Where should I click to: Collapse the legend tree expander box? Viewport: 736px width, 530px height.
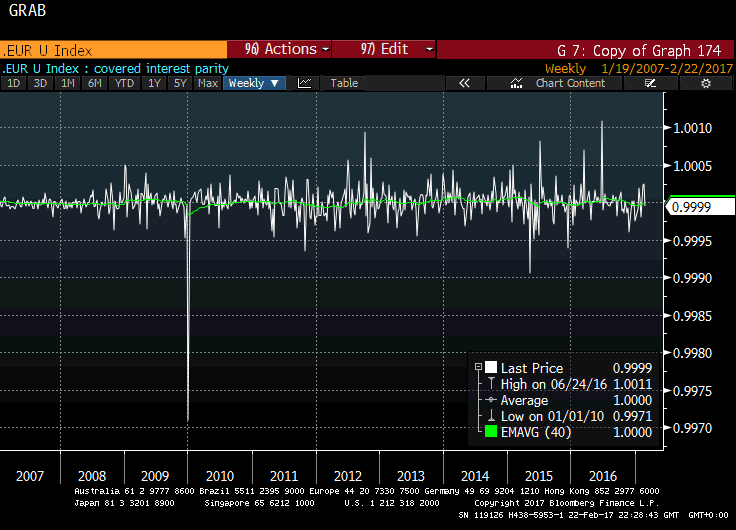[x=477, y=368]
